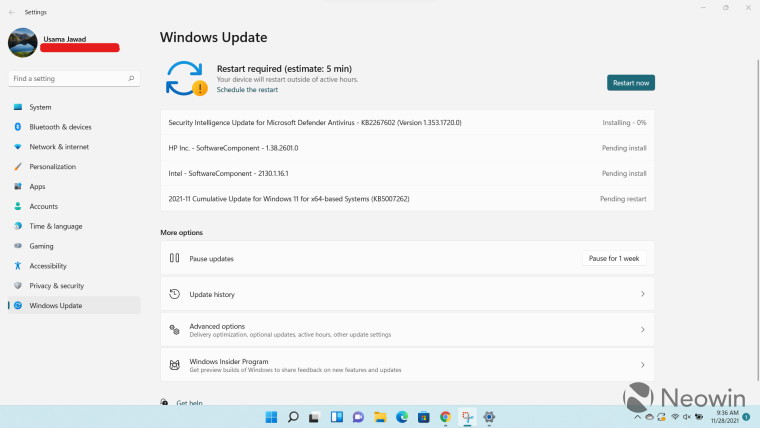The width and height of the screenshot is (760, 428).
Task: Open the Windows Start button
Action: [x=271, y=417]
